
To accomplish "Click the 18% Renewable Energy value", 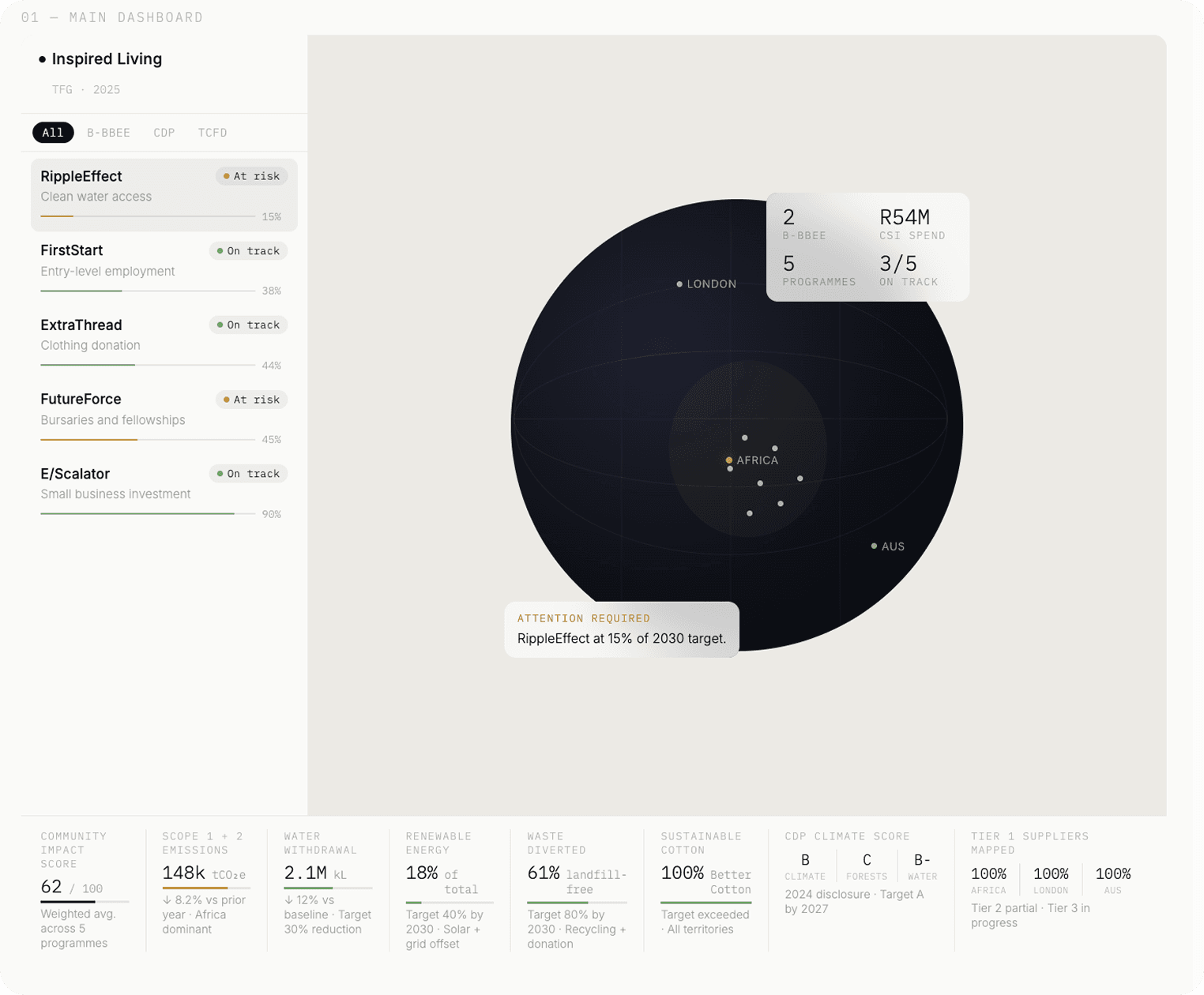I will pos(422,873).
